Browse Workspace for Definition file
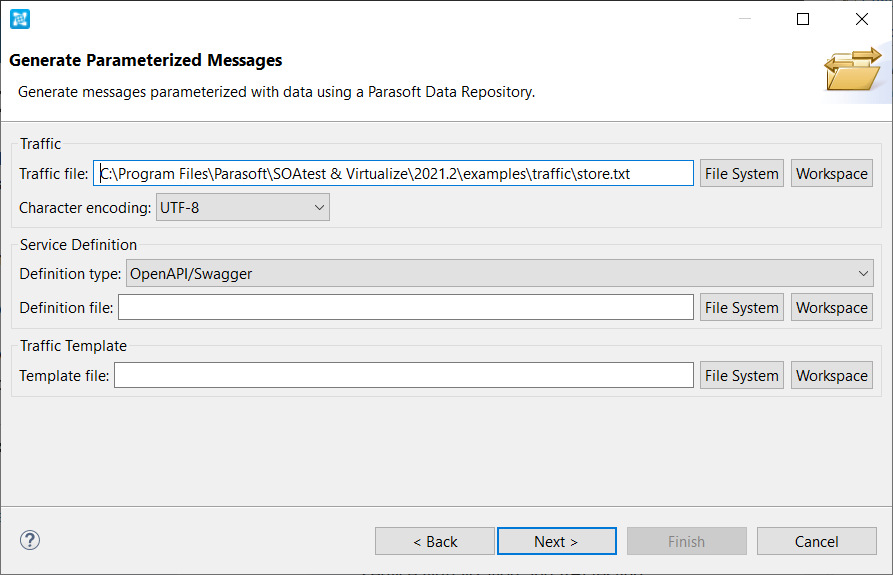This screenshot has width=893, height=575. tap(831, 307)
